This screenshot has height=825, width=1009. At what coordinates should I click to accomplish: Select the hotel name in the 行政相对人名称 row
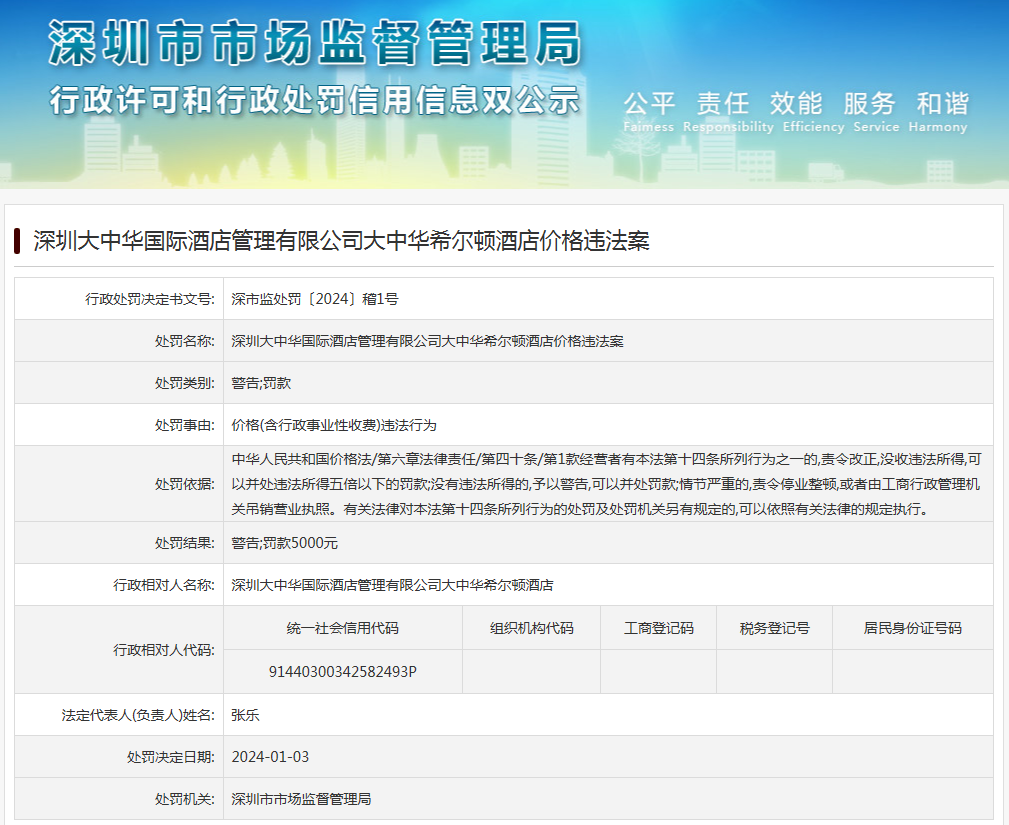393,585
